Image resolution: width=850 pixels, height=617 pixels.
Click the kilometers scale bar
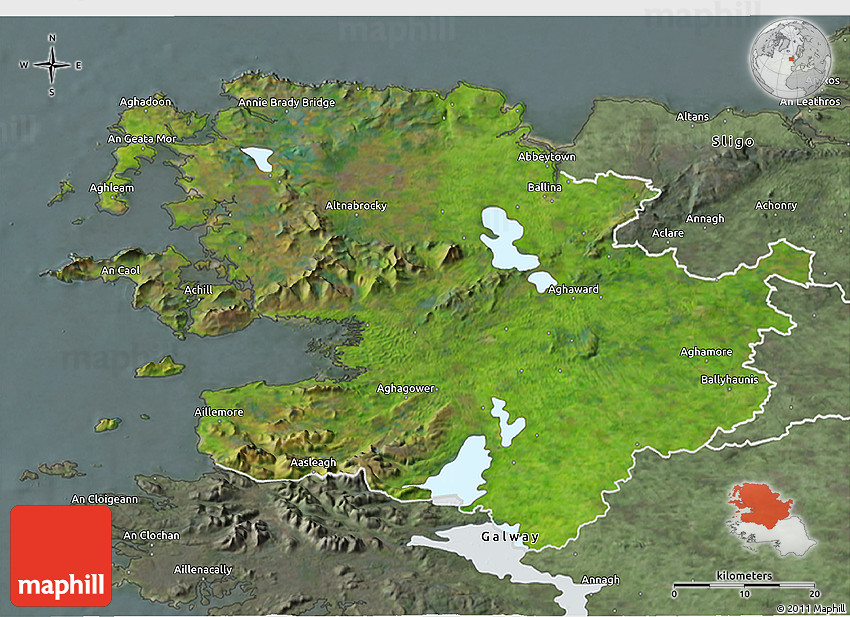pyautogui.click(x=745, y=583)
